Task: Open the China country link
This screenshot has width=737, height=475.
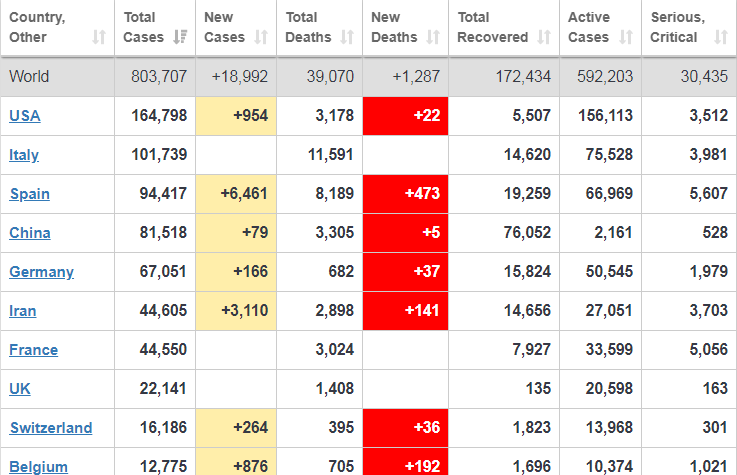Action: coord(30,233)
